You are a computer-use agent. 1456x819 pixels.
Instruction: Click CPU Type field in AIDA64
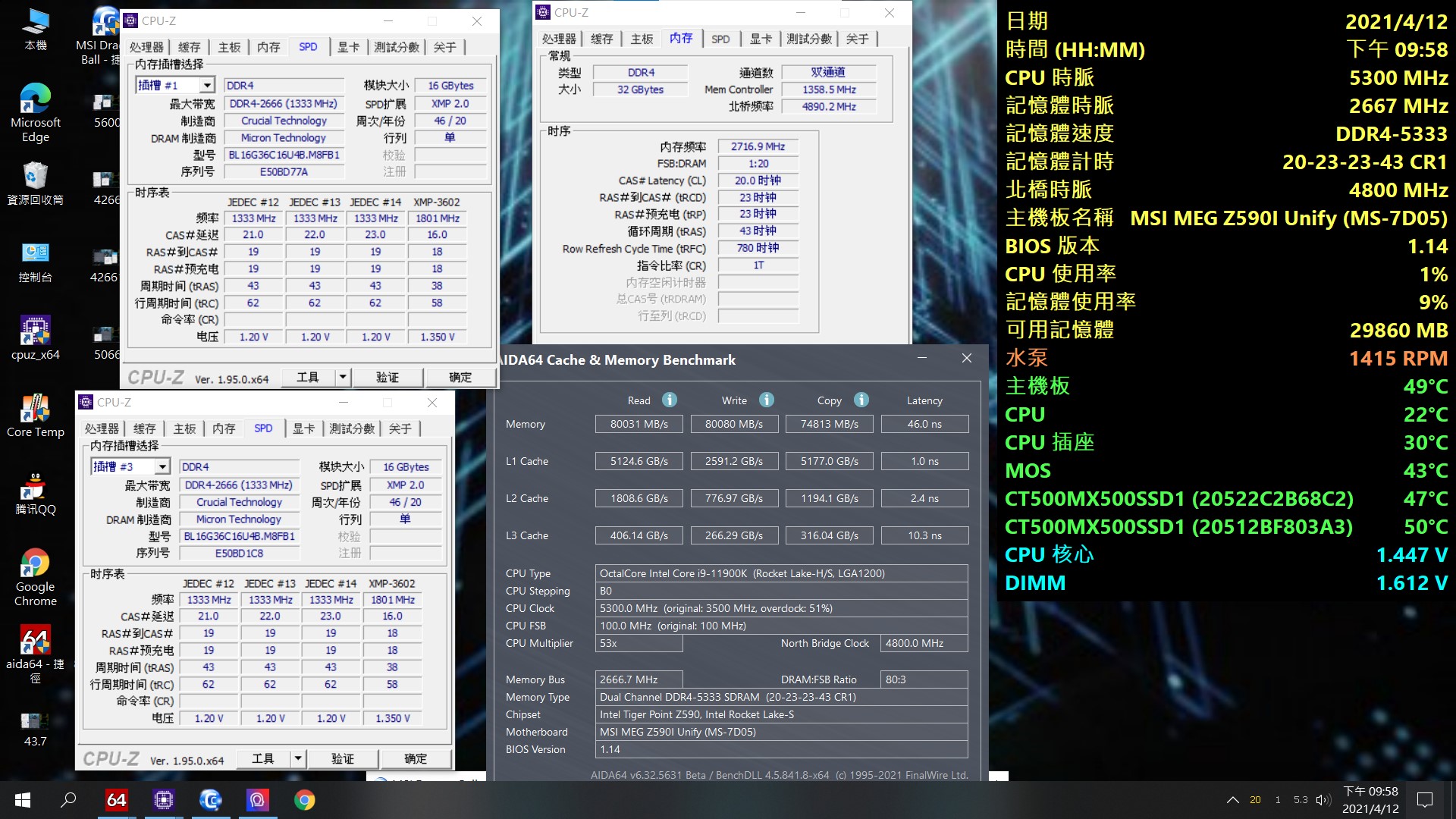click(783, 573)
